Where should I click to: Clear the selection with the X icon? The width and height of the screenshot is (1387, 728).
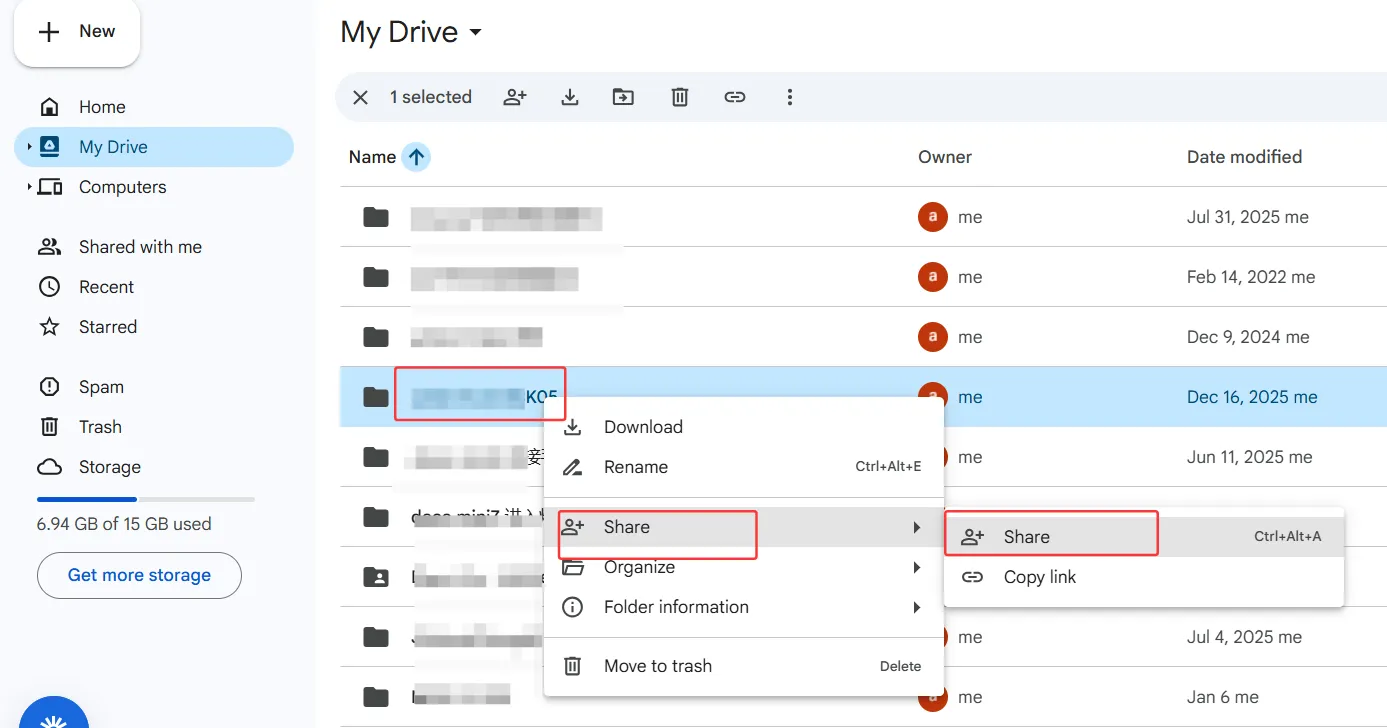coord(361,97)
